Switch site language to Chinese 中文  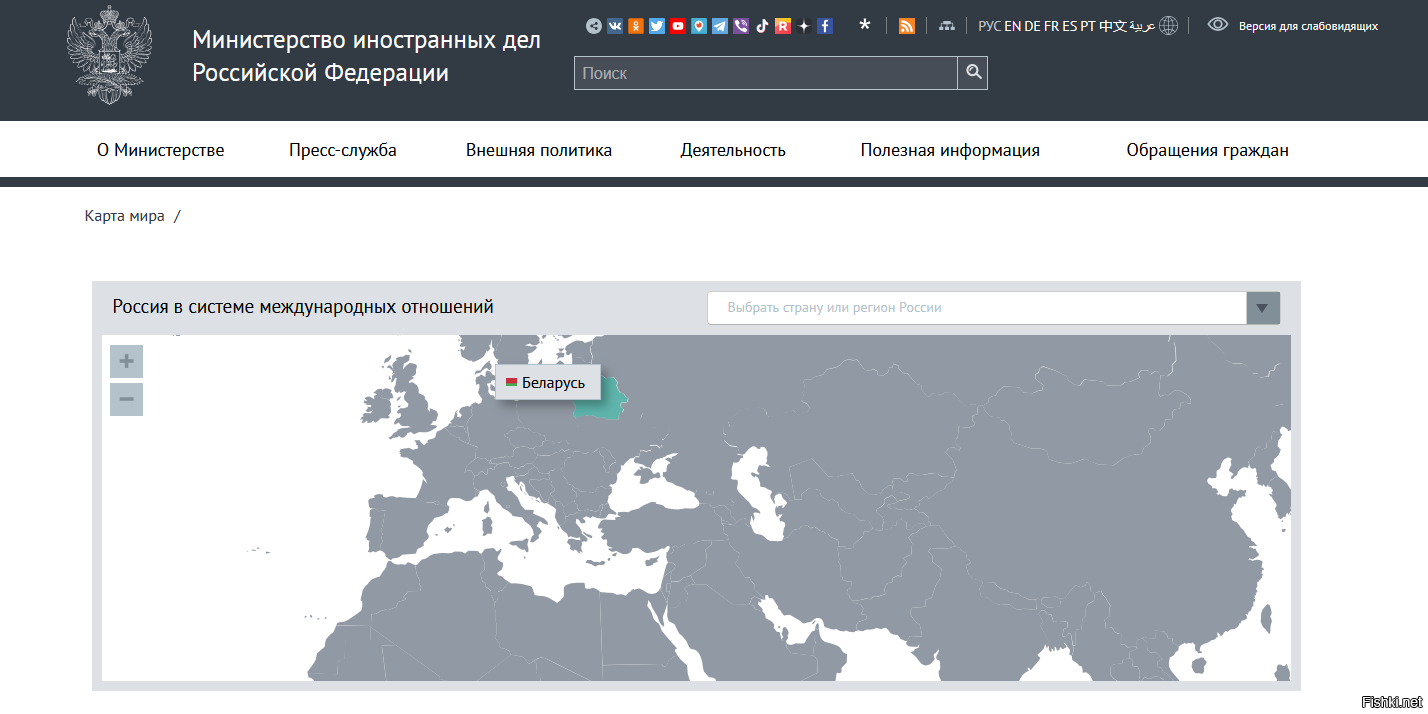[1113, 26]
